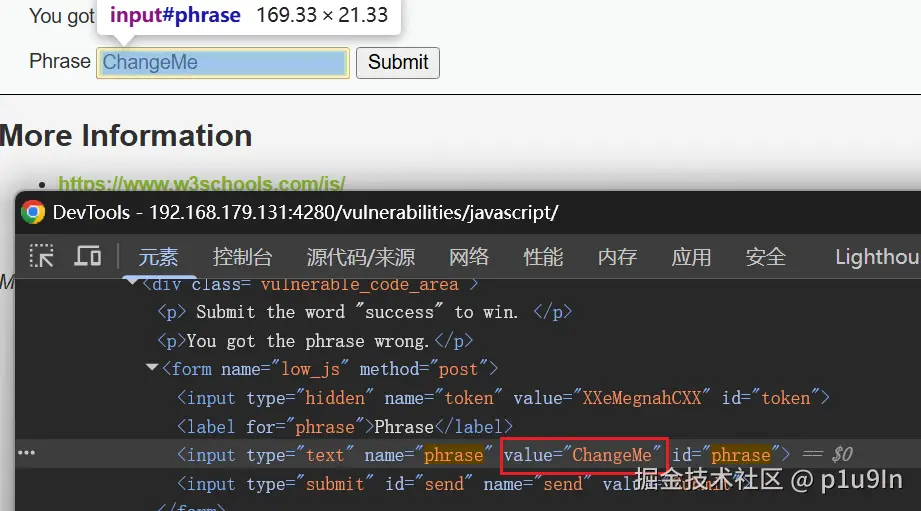The image size is (921, 511).
Task: Select the hidden token input row
Action: click(503, 398)
